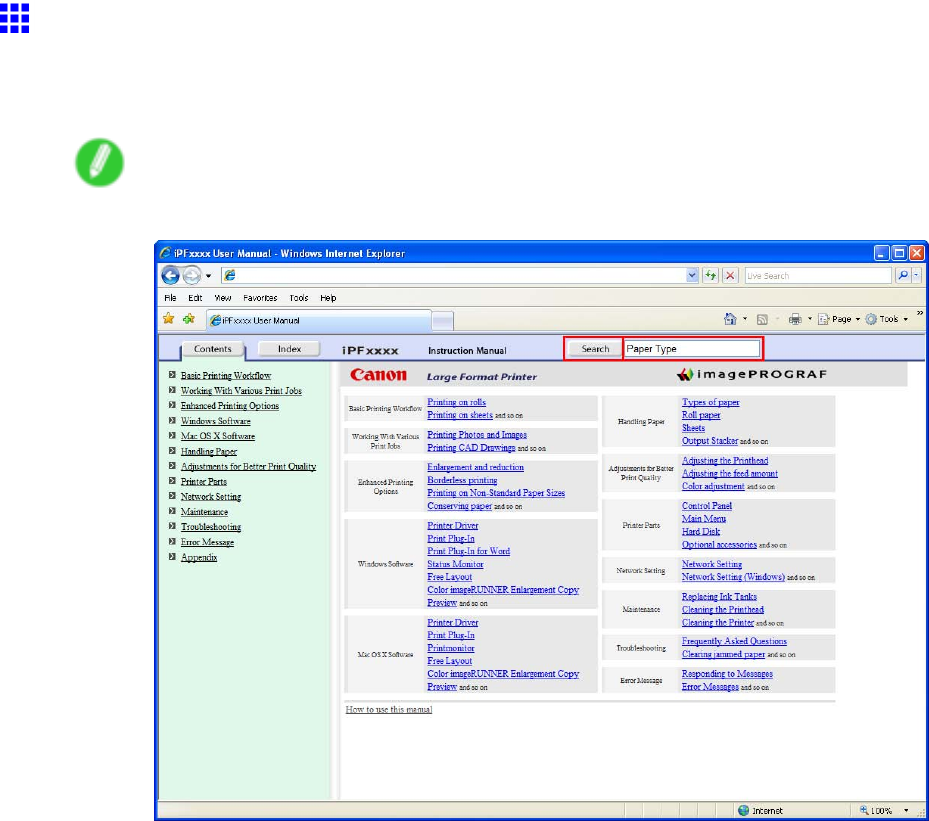
Task: Open Maintenance in sidebar
Action: pyautogui.click(x=204, y=512)
